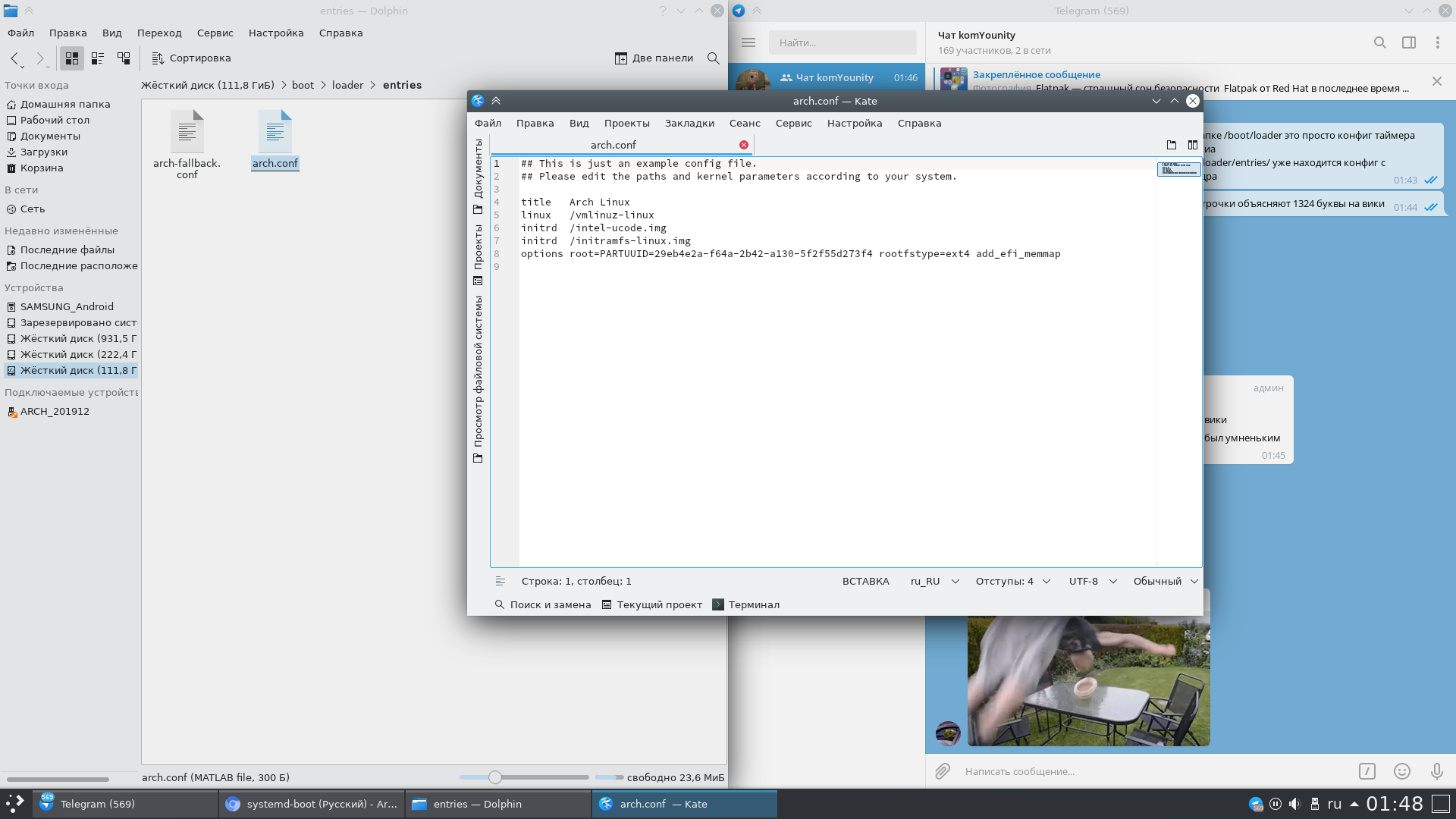Split Kate editor view icon

1193,145
